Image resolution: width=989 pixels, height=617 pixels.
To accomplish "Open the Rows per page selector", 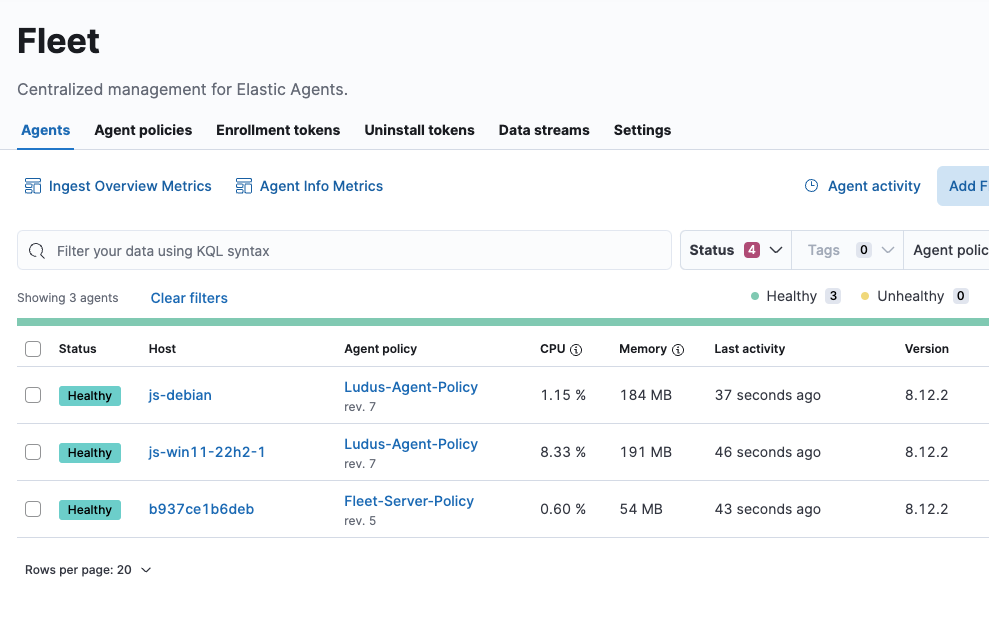I will click(88, 570).
